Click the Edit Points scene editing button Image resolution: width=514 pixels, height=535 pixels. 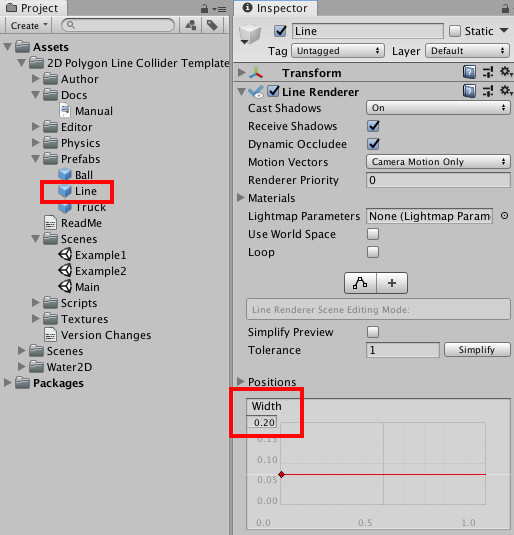pyautogui.click(x=360, y=283)
